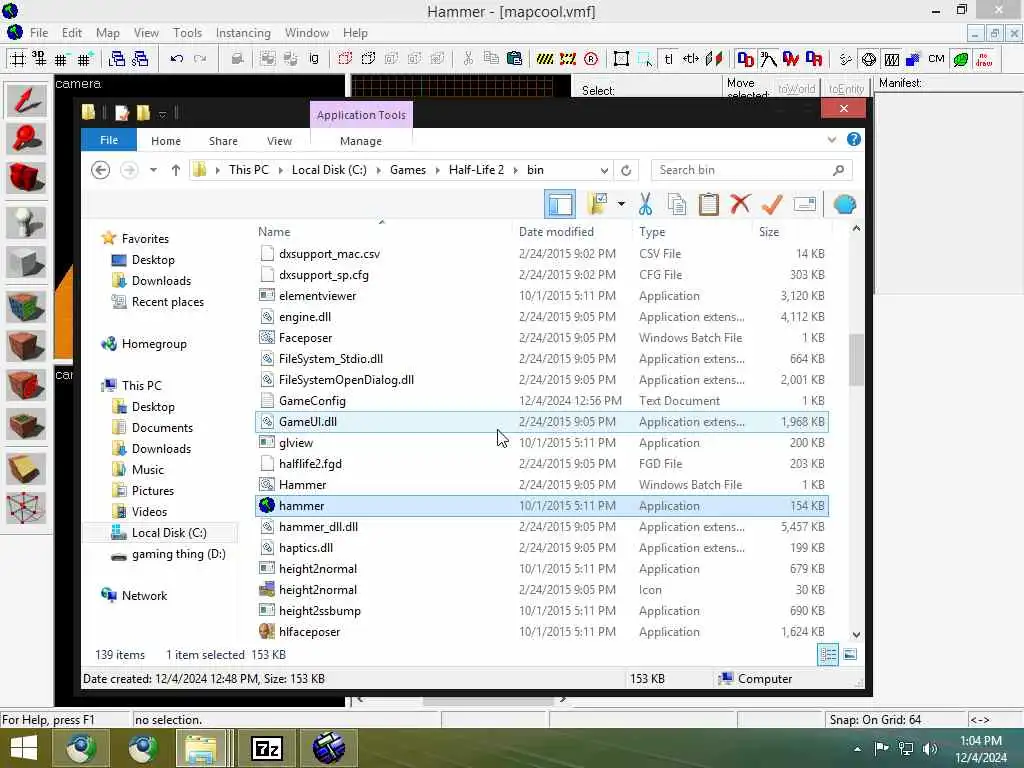The image size is (1024, 768).
Task: Open the recent locations dropdown arrow
Action: pyautogui.click(x=153, y=170)
